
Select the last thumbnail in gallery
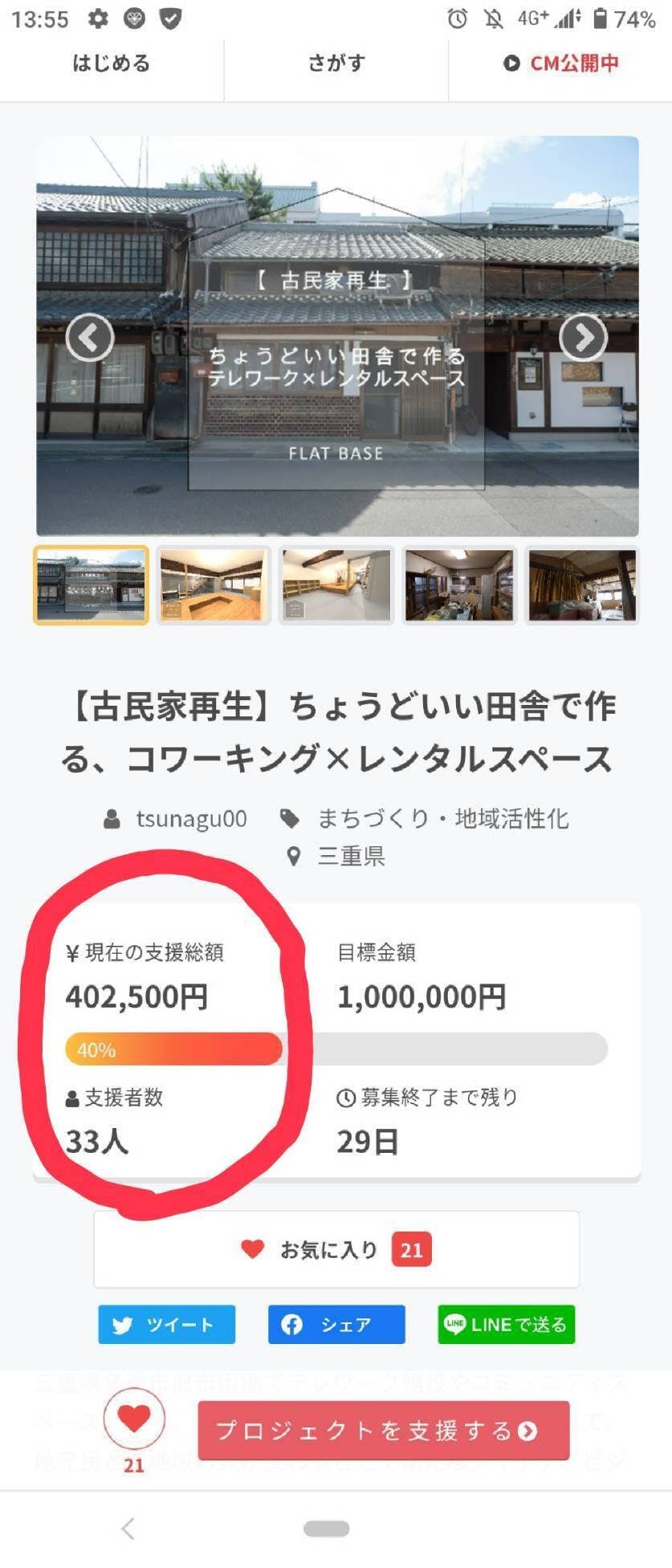(582, 584)
